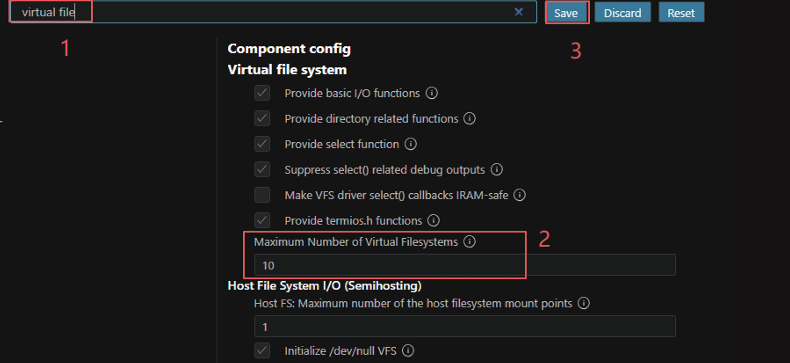Toggle Provide termios.h functions checkbox
The image size is (790, 363).
click(262, 221)
